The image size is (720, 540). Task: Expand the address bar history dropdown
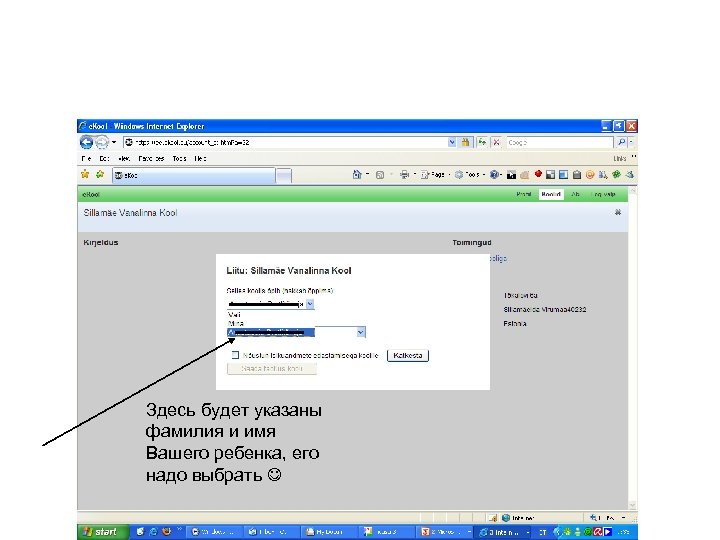coord(452,142)
